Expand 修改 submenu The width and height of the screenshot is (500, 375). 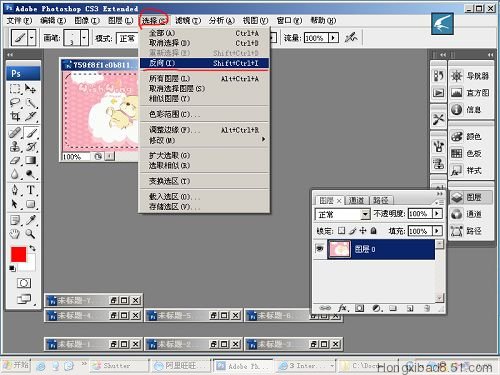coord(204,140)
